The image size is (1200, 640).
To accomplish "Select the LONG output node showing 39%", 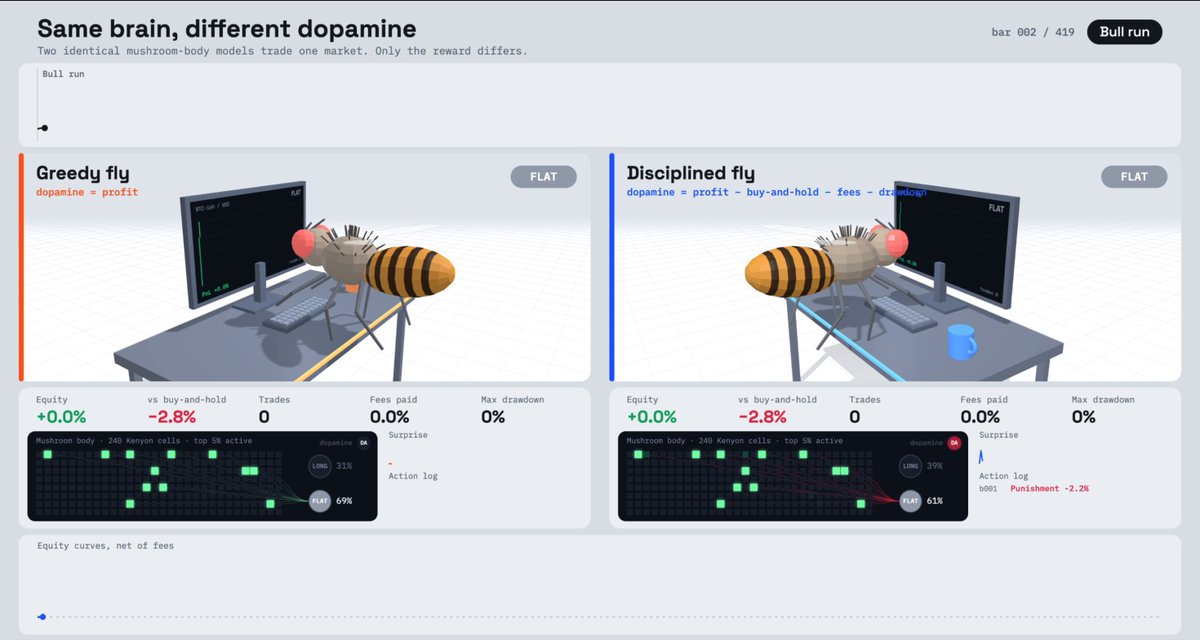I will coord(910,466).
